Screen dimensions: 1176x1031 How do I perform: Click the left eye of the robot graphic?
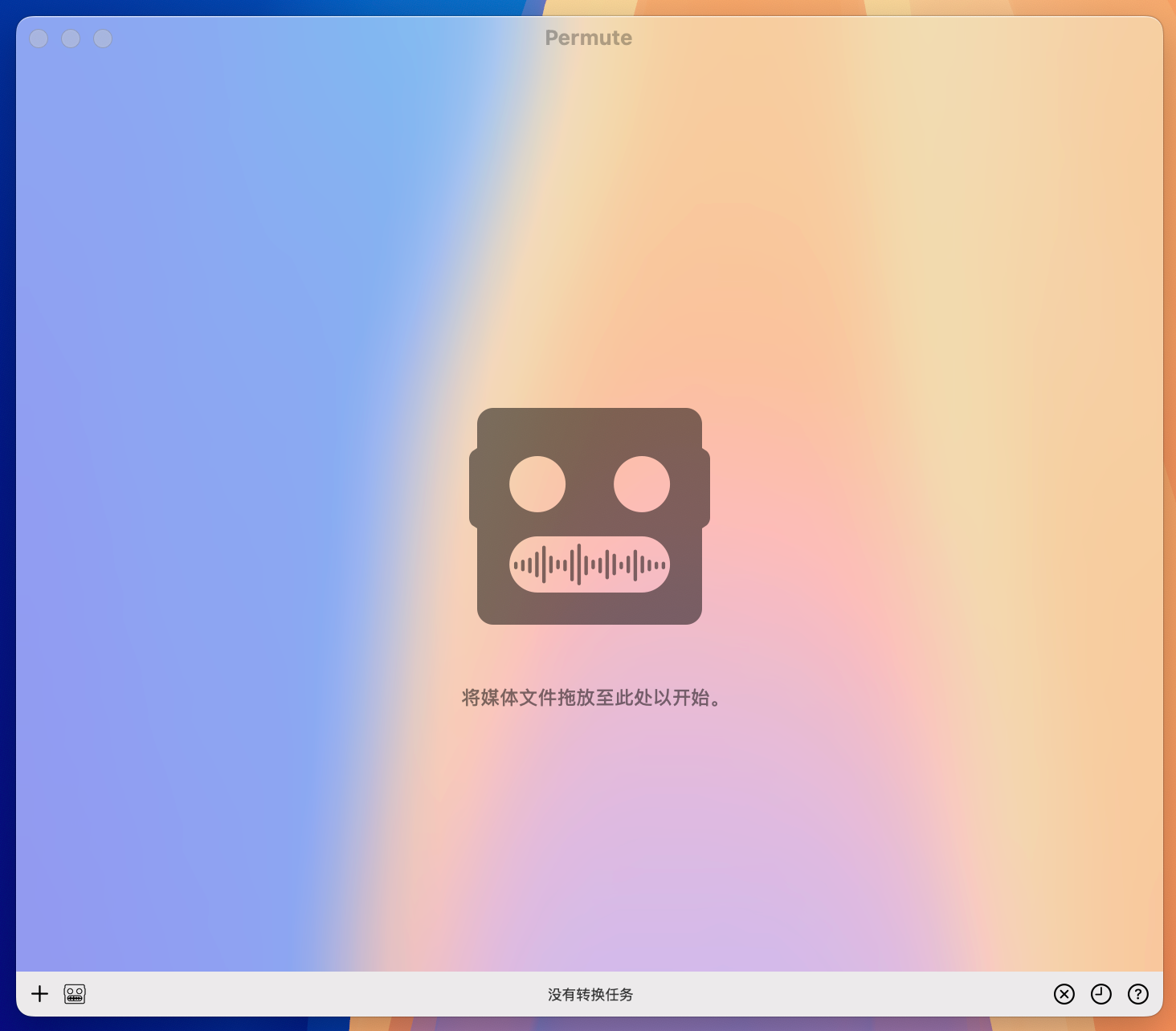[x=537, y=483]
